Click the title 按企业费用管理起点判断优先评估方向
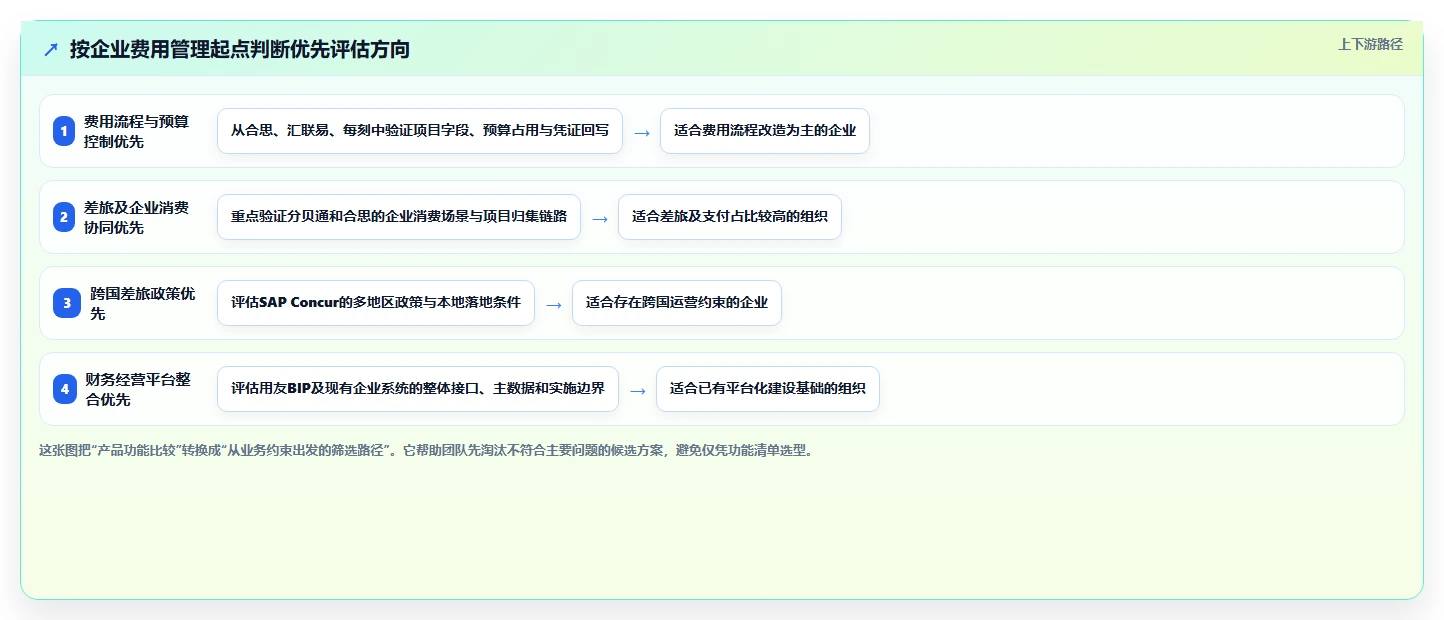 (x=240, y=49)
